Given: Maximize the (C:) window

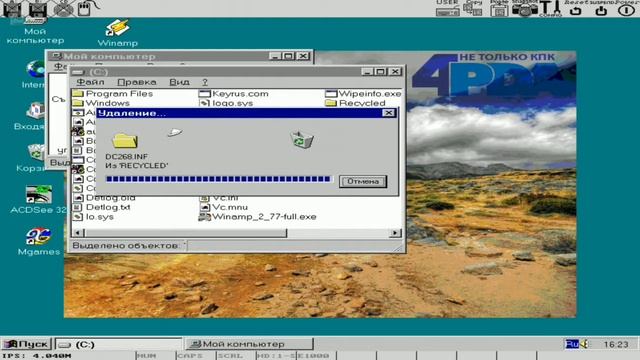Looking at the screenshot, I should [380, 71].
